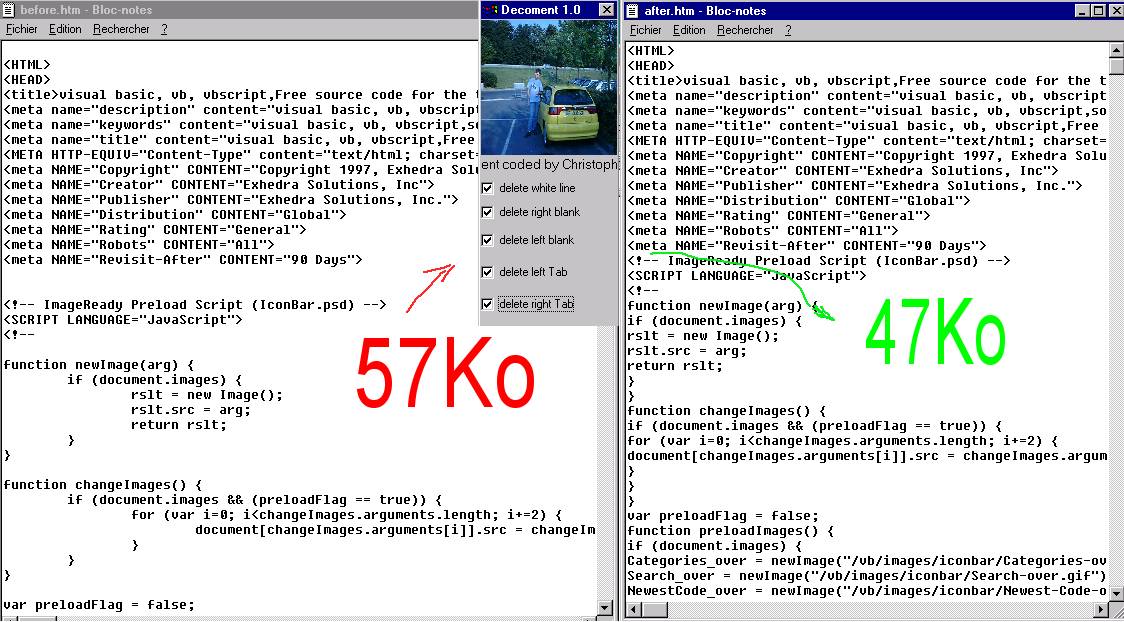The image size is (1124, 622).
Task: Minimize the after.htm Notepad window
Action: pyautogui.click(x=1084, y=10)
